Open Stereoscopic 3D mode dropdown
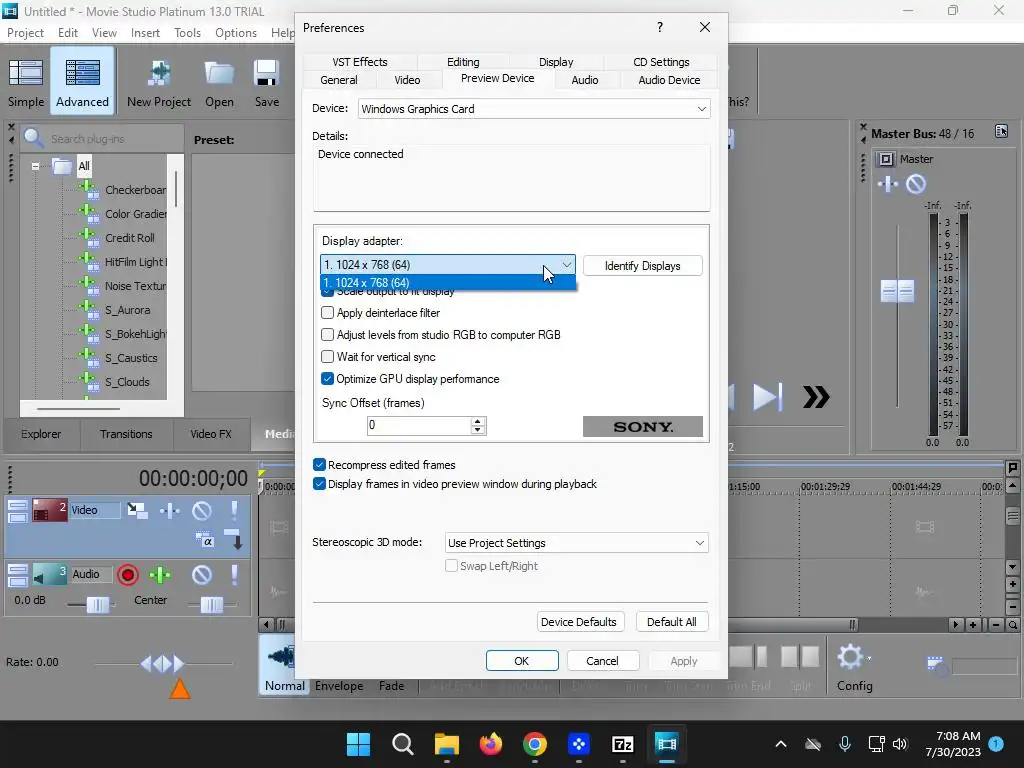Screen dimensions: 1024x768 coord(576,543)
